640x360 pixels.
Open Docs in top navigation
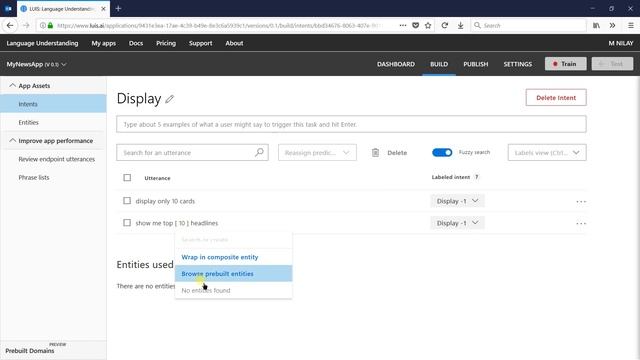point(136,43)
